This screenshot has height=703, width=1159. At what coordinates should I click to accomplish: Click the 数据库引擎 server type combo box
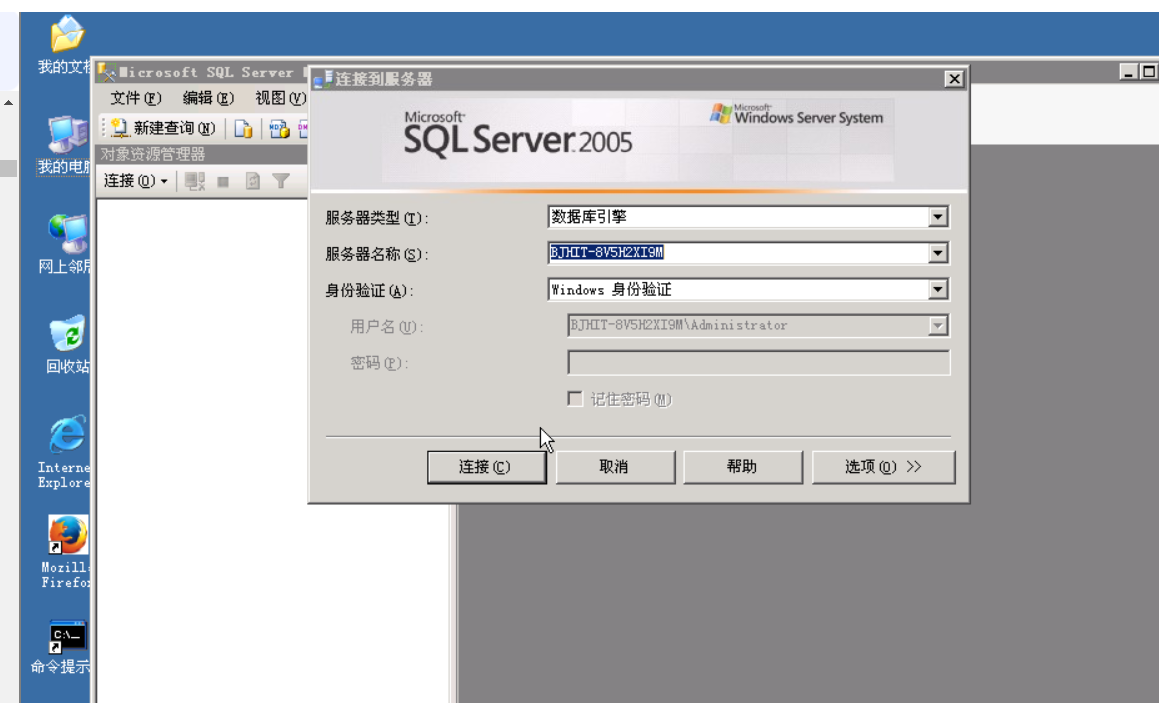748,217
